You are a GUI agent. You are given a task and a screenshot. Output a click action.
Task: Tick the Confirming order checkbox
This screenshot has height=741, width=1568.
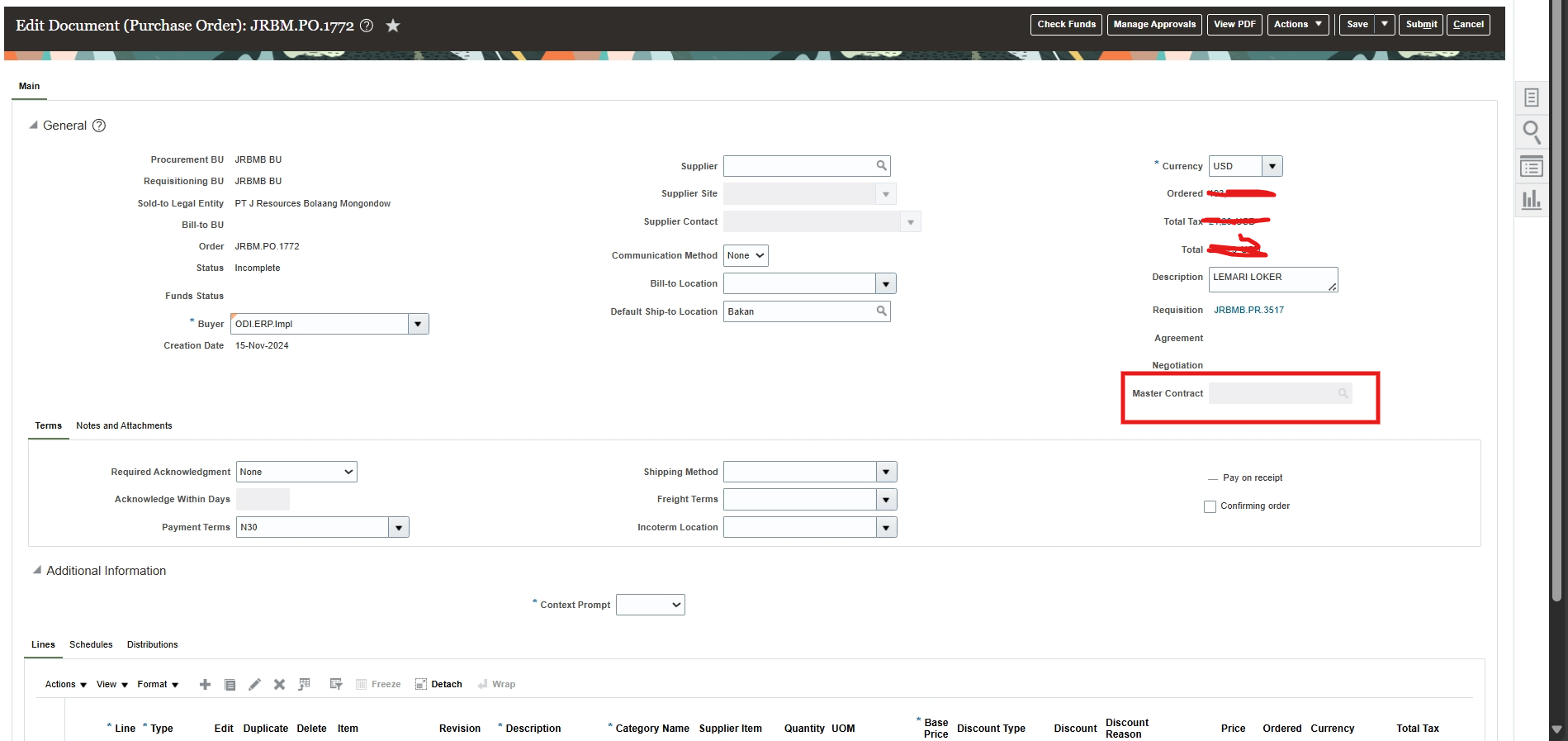click(1210, 506)
